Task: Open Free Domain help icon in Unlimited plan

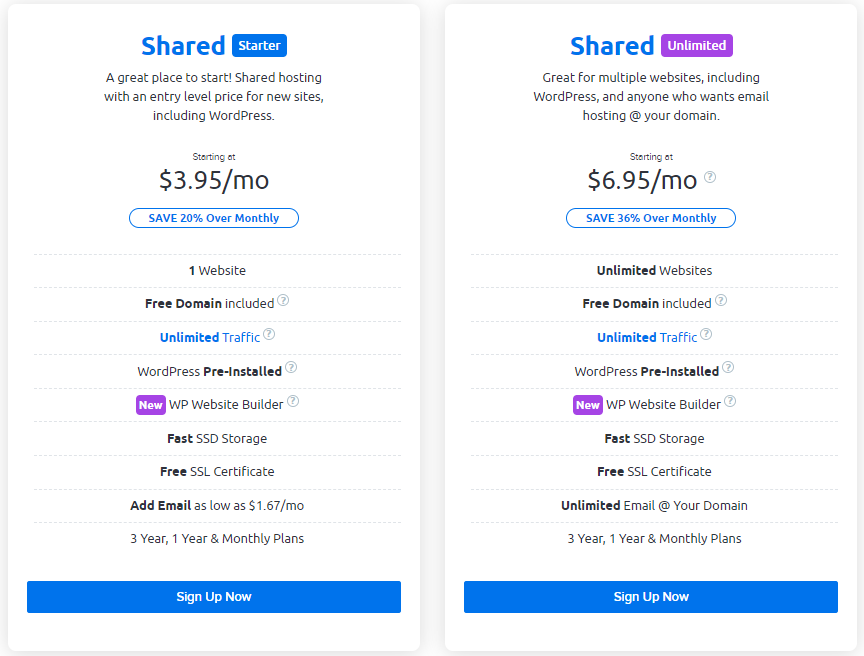Action: pos(721,300)
